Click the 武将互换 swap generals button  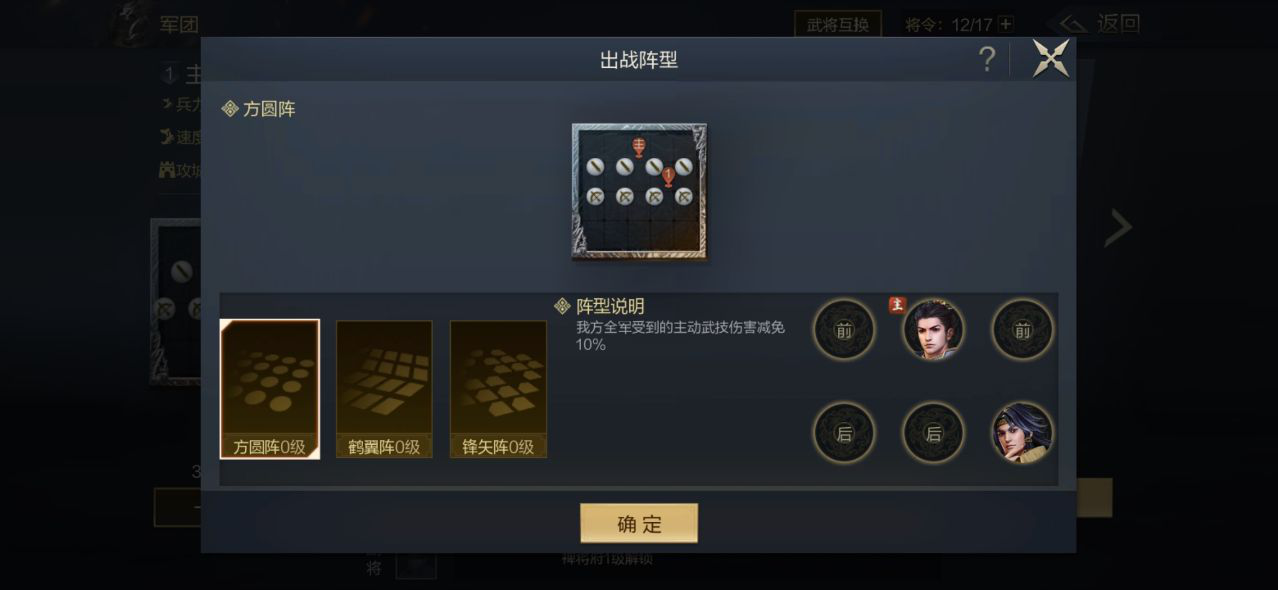click(838, 24)
